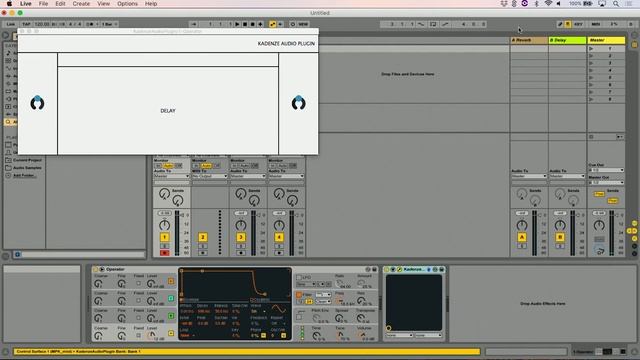
Task: Click track 3 Send B knob
Action: pyautogui.click(x=254, y=200)
